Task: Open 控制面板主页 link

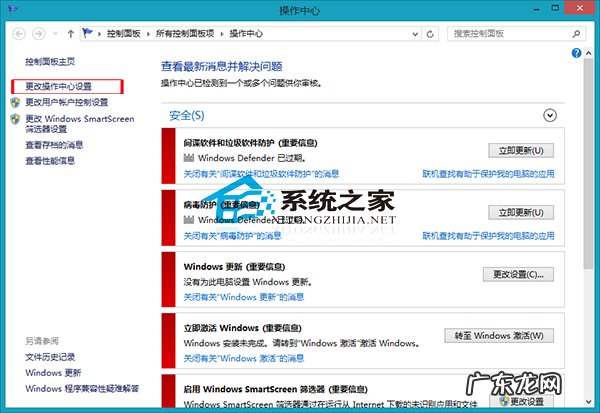Action: [50, 62]
